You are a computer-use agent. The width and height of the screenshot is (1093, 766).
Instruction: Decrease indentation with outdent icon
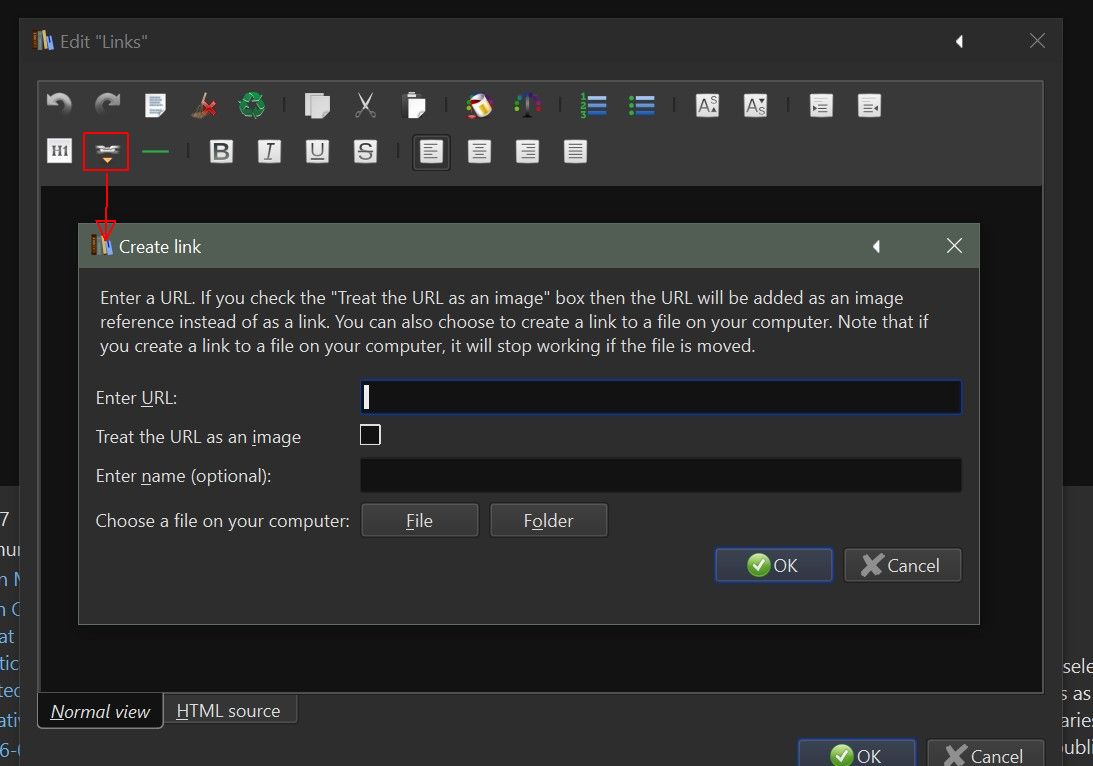[869, 105]
